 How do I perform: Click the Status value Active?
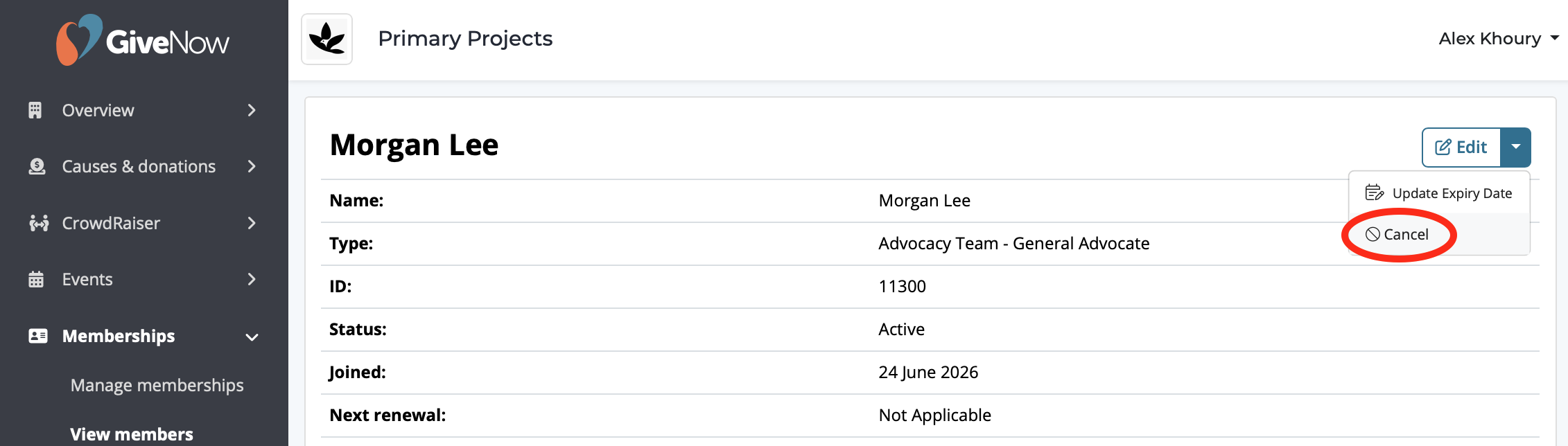coord(901,329)
